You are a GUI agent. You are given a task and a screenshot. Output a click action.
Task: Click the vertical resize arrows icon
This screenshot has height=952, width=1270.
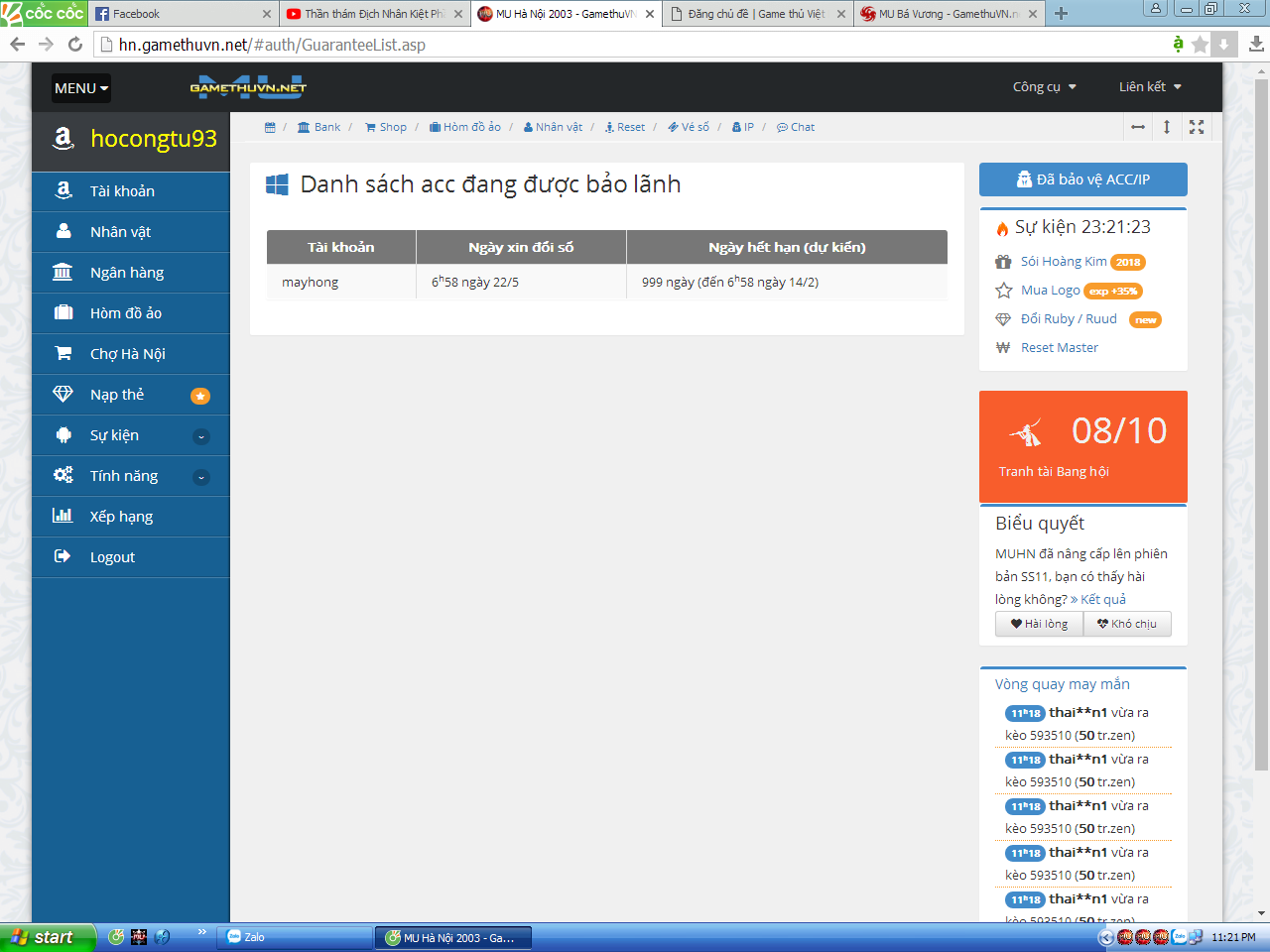pyautogui.click(x=1167, y=127)
